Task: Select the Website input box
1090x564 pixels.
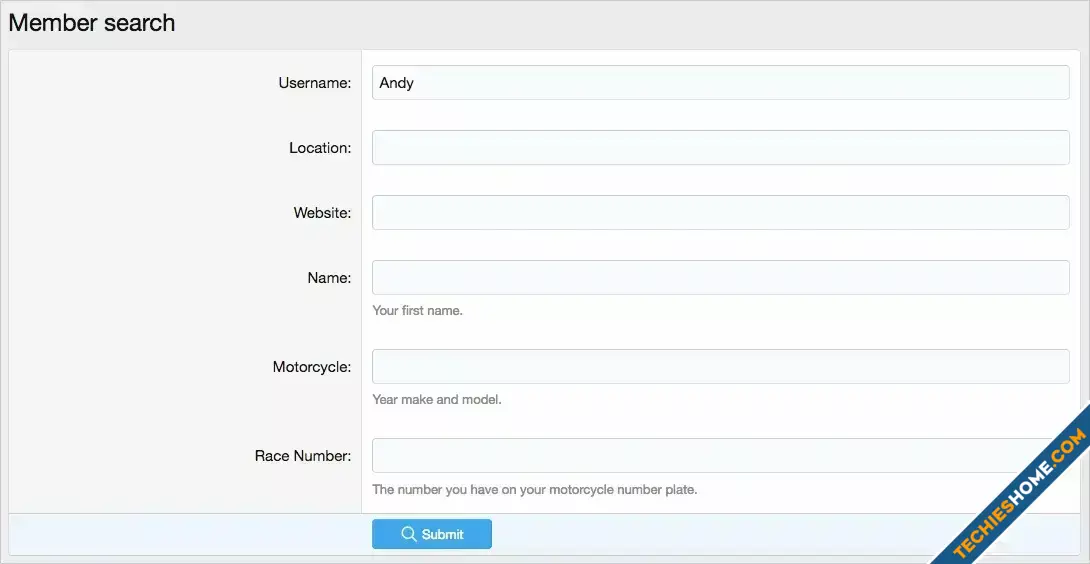Action: (720, 213)
